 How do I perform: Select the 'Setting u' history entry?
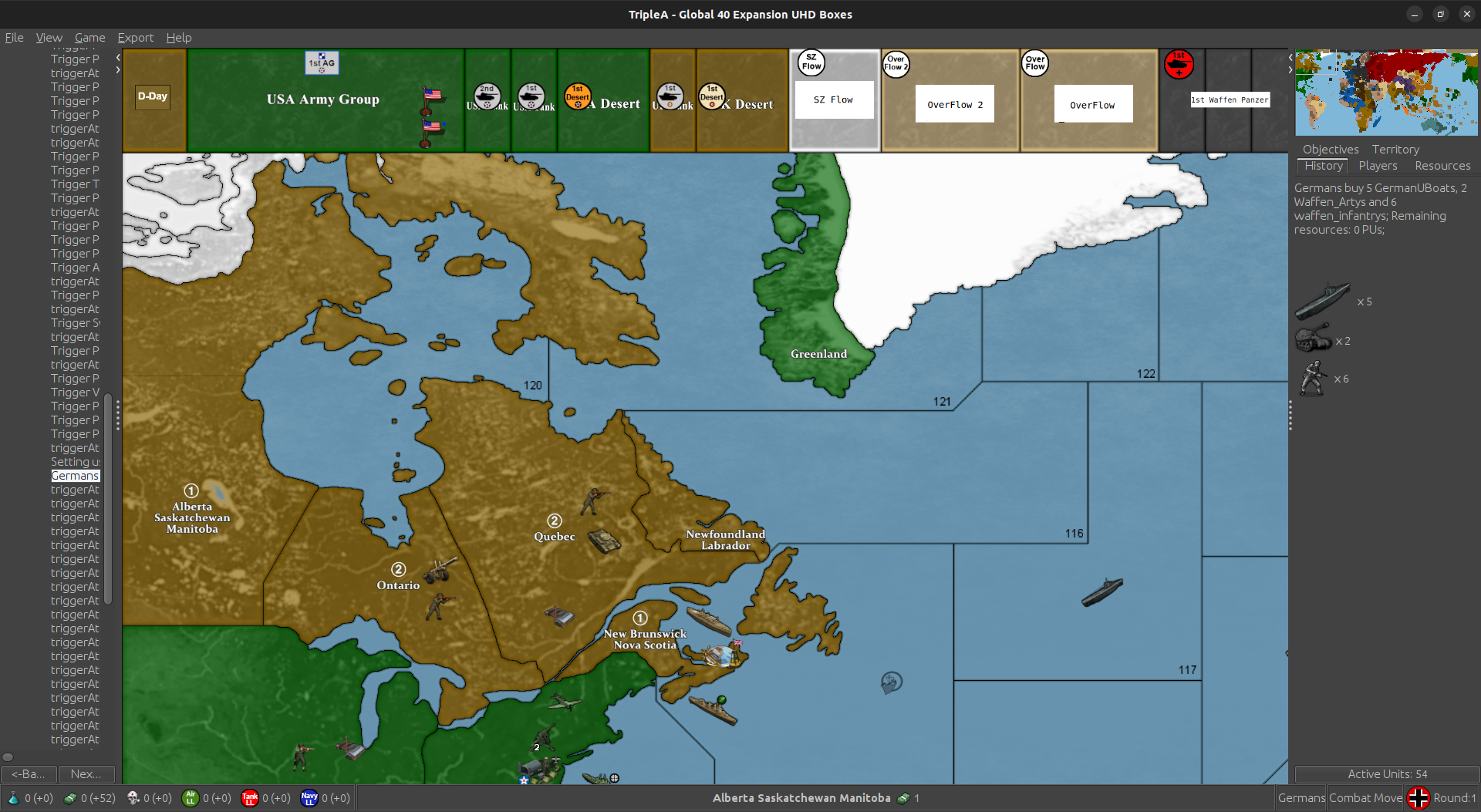click(75, 462)
